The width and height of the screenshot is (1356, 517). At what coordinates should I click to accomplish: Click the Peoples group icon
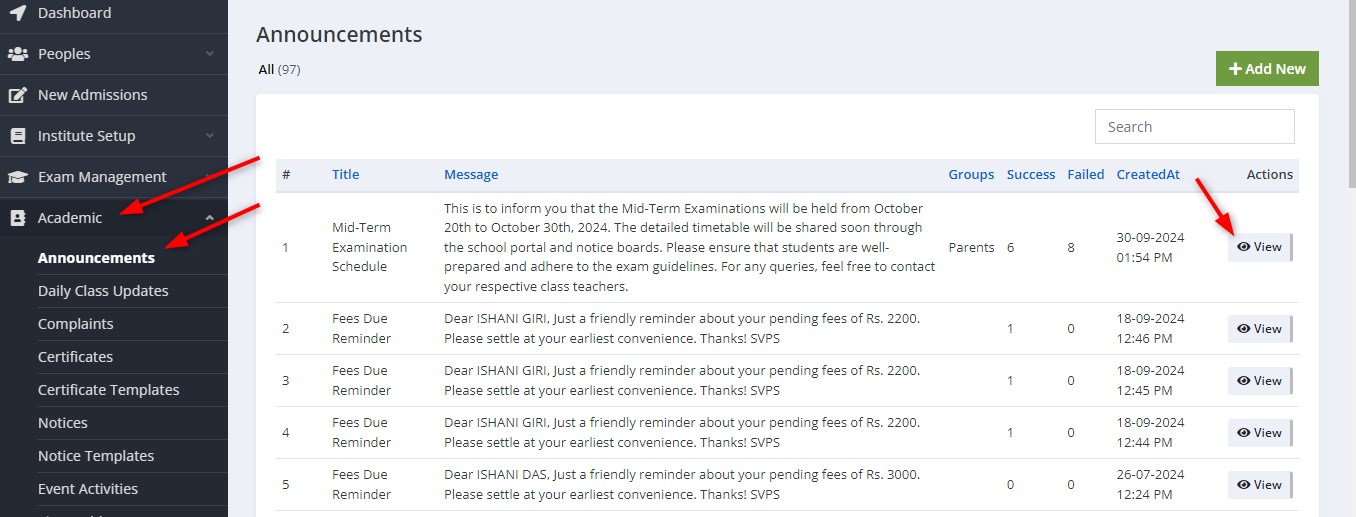17,54
